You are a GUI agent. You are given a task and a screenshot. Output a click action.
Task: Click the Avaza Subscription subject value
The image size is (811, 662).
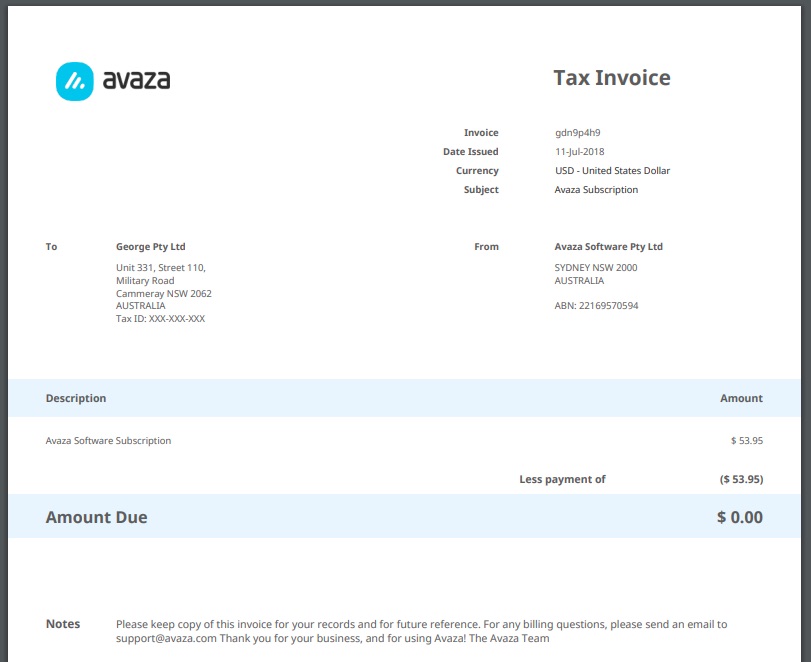pyautogui.click(x=596, y=190)
